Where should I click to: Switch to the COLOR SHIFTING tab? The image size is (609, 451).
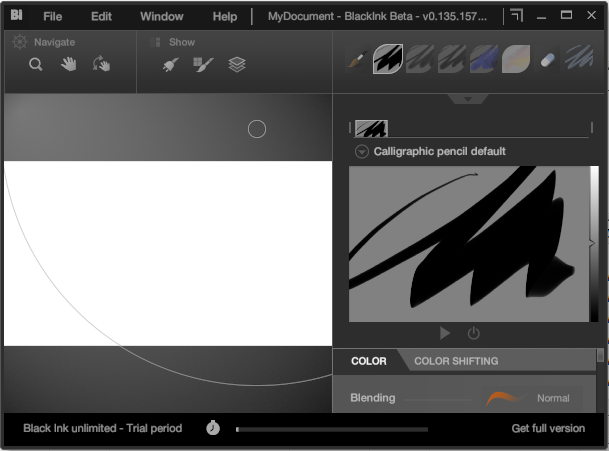click(456, 361)
